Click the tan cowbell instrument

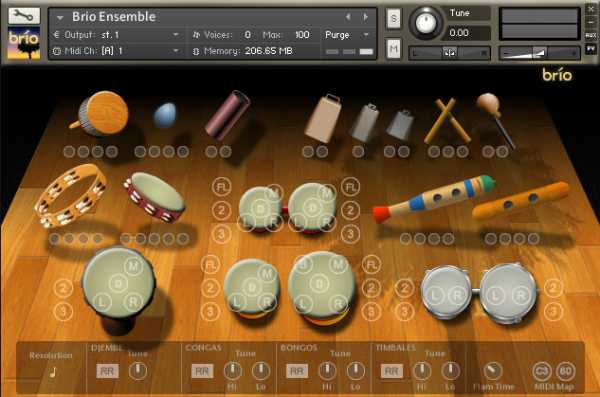point(324,118)
